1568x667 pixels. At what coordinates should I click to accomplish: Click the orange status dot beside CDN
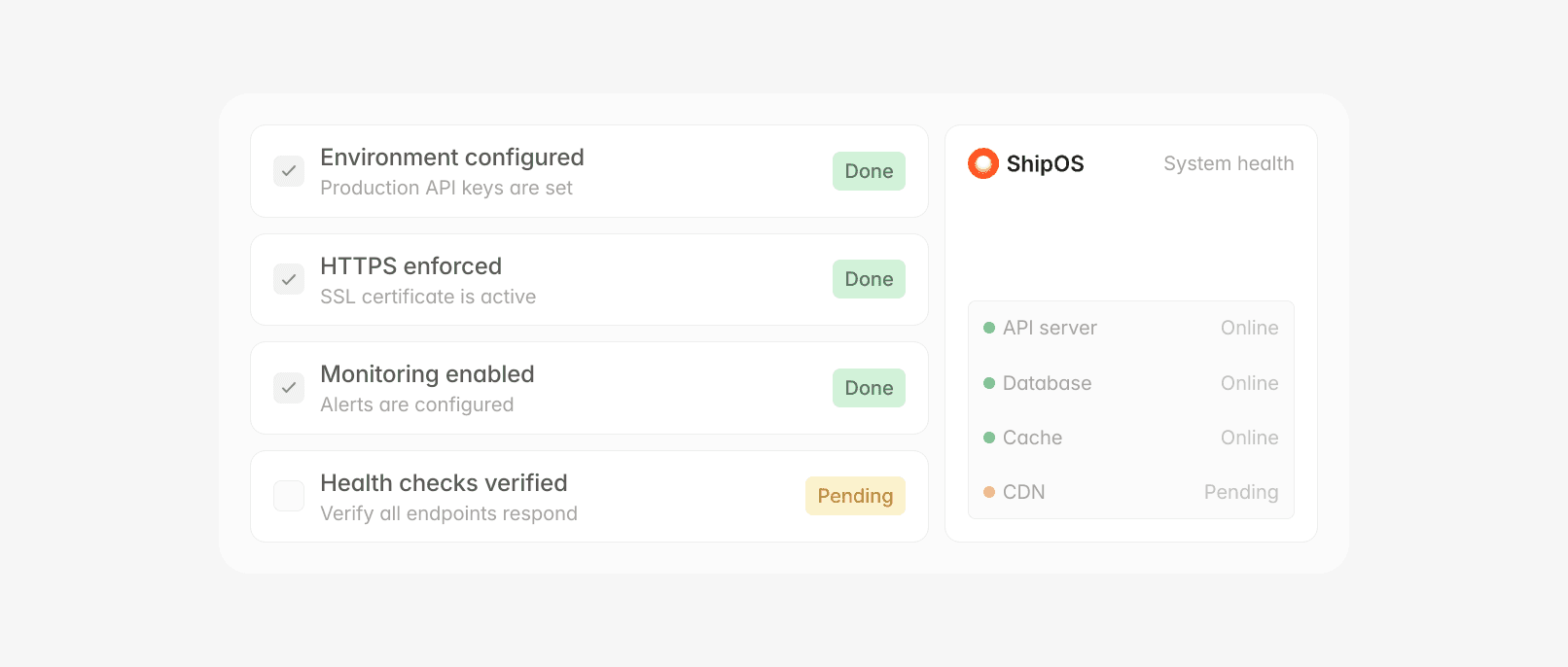point(989,492)
